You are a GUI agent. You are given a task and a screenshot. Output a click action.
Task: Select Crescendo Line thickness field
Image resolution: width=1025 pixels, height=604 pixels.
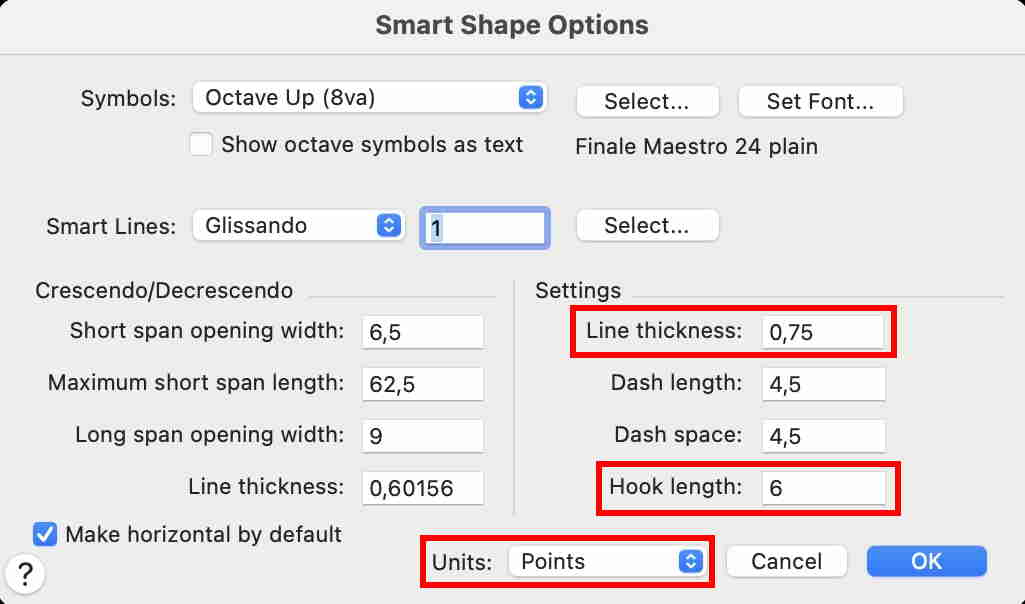(x=422, y=488)
